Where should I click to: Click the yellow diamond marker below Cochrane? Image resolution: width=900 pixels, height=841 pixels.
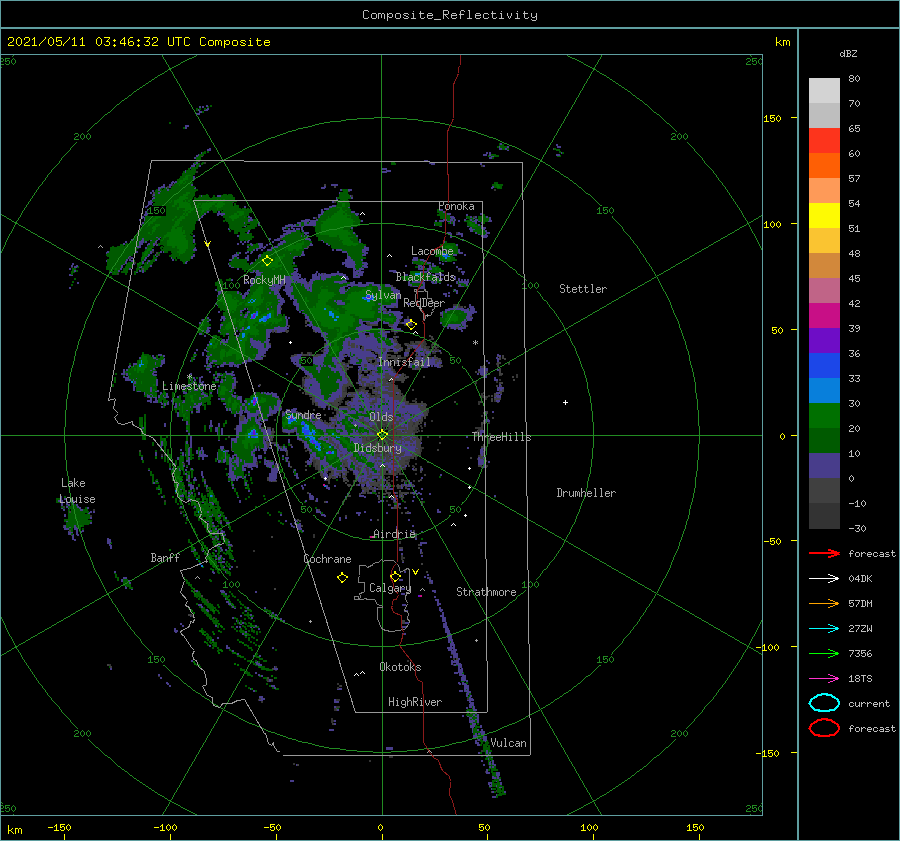click(x=342, y=578)
